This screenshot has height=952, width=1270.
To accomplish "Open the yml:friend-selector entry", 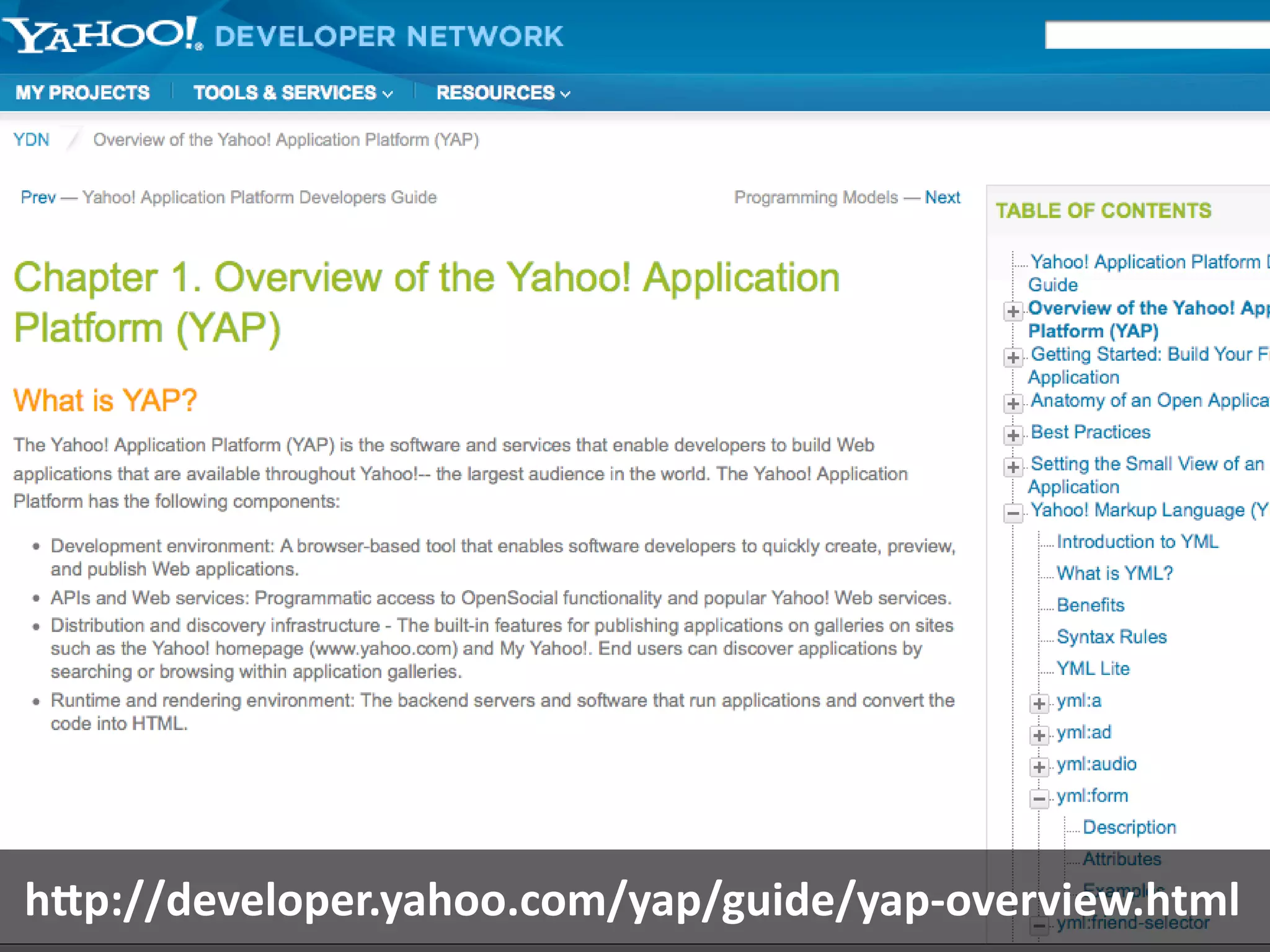I will pyautogui.click(x=1133, y=923).
